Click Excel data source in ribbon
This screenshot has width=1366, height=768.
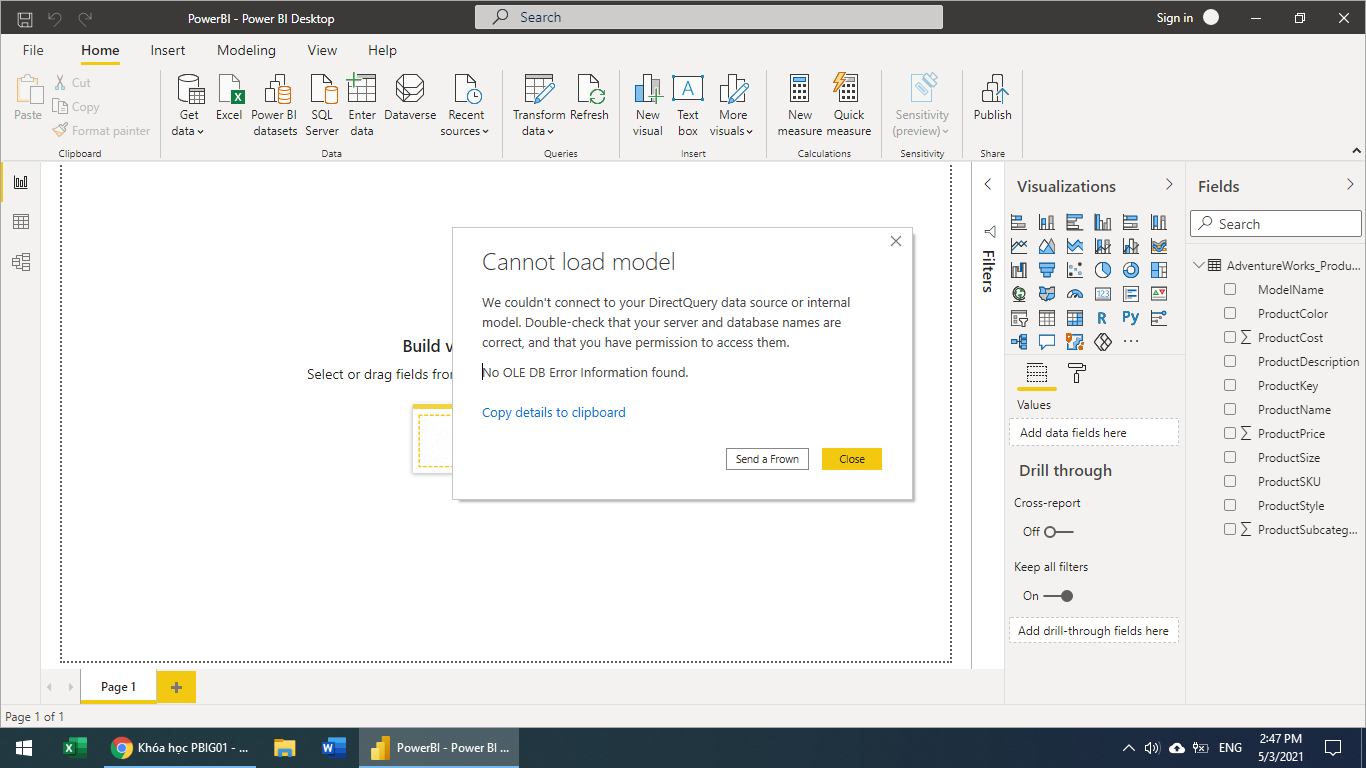tap(229, 99)
